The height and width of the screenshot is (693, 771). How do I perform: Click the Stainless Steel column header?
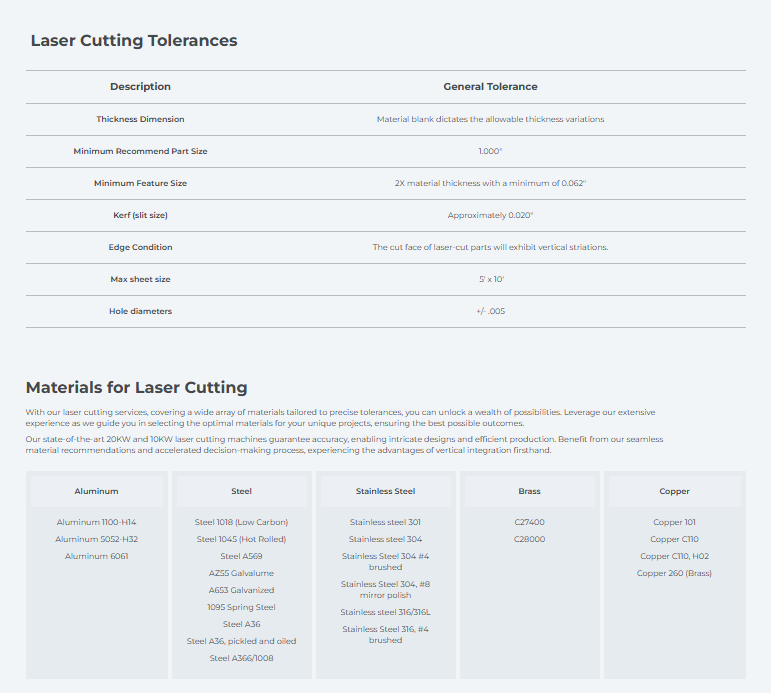point(386,491)
